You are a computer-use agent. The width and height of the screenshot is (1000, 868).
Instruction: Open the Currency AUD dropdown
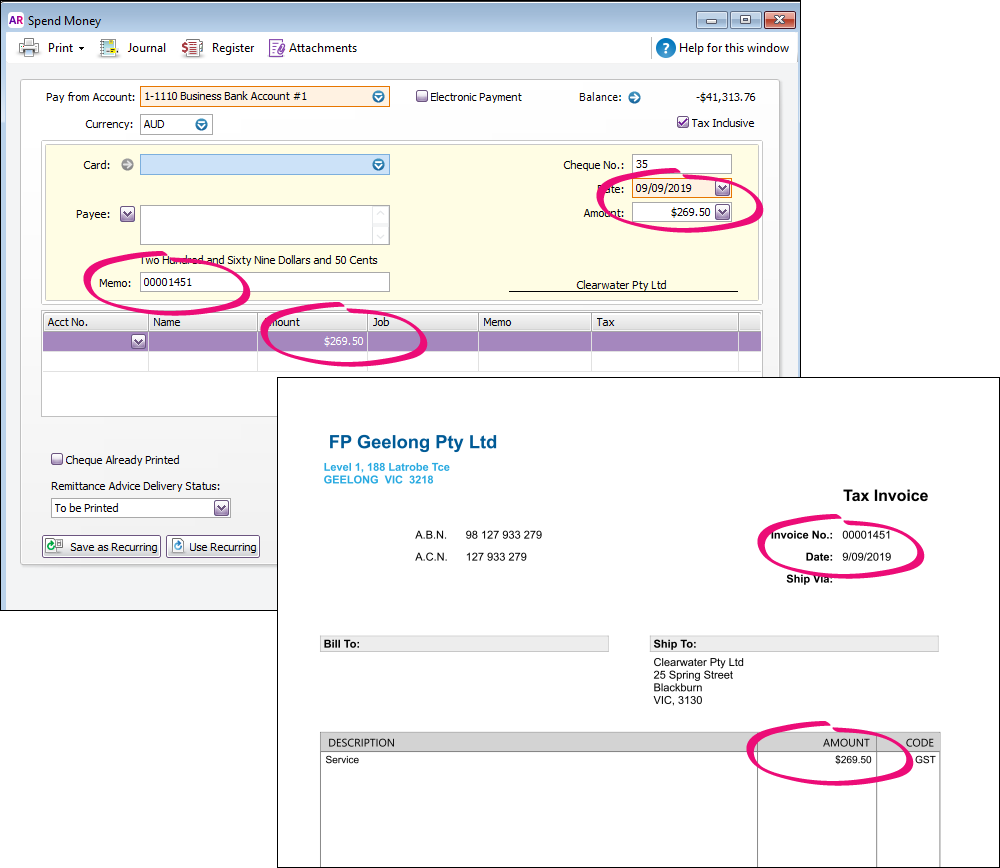pyautogui.click(x=201, y=125)
